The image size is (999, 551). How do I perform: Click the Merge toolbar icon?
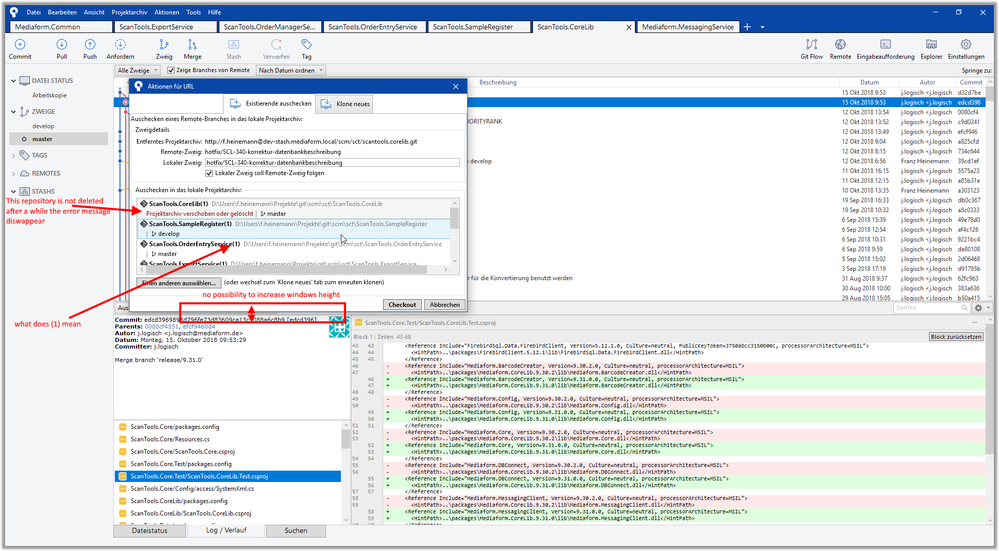coord(192,45)
